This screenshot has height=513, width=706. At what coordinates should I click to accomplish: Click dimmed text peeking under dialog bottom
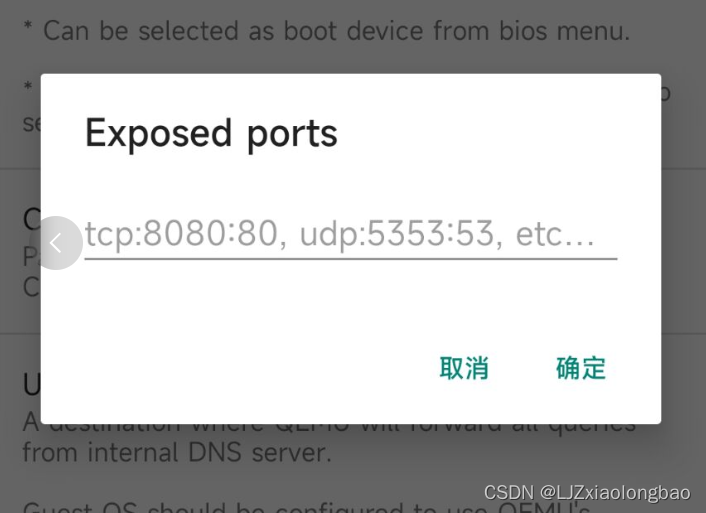329,427
